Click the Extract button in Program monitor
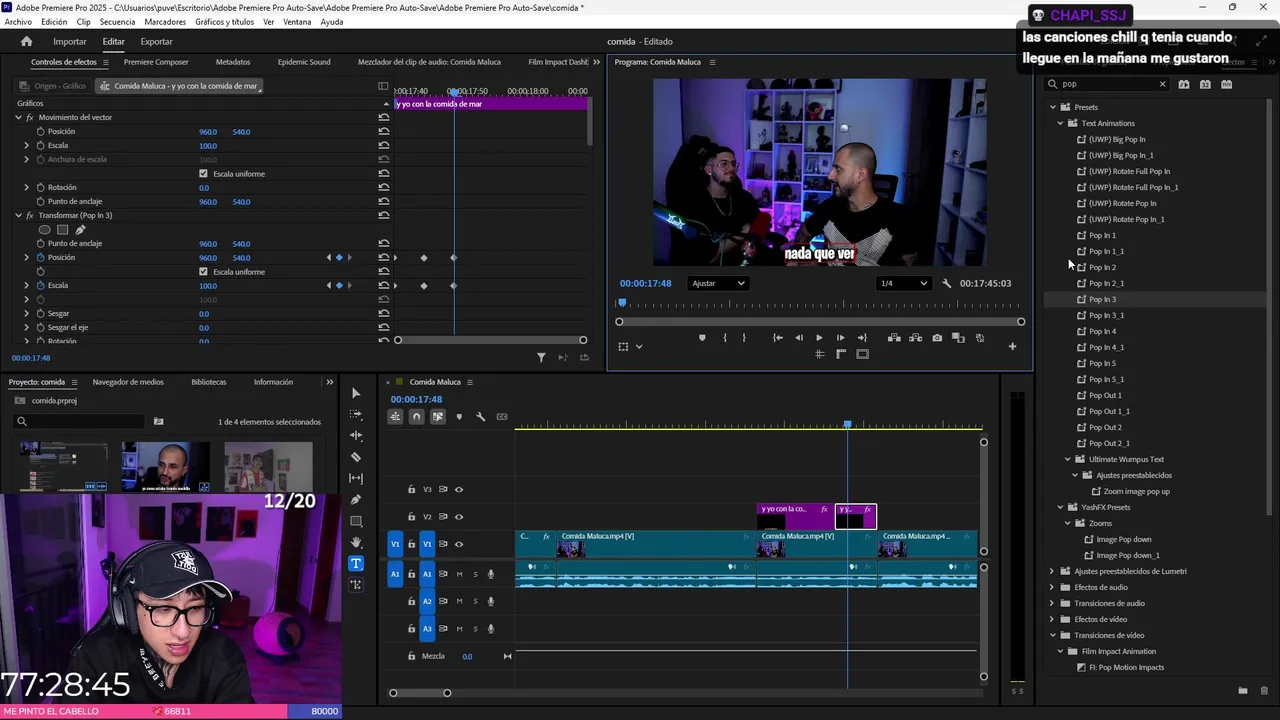 pyautogui.click(x=915, y=338)
